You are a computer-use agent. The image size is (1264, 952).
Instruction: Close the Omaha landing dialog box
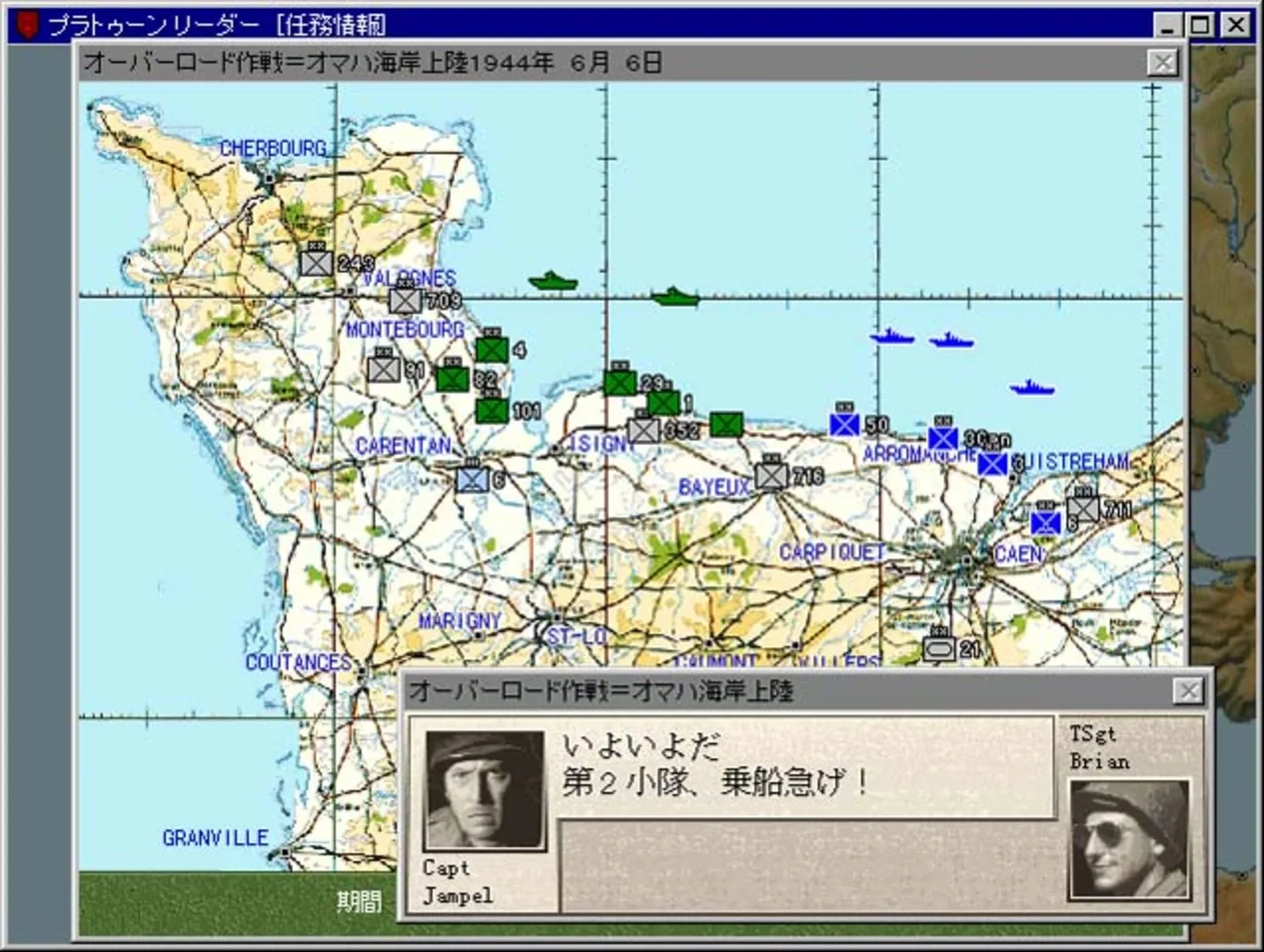click(1188, 691)
